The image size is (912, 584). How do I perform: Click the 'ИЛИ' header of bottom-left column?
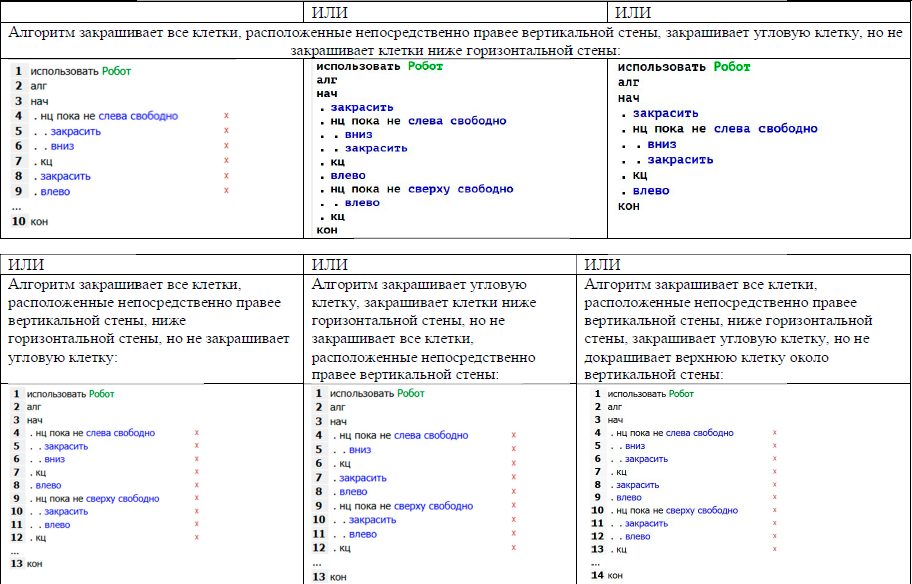pos(25,264)
